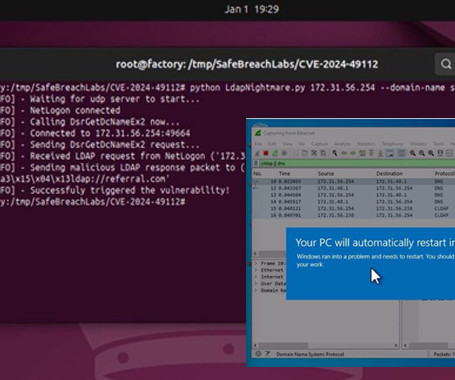Jump to the first packet icon

tap(371, 153)
